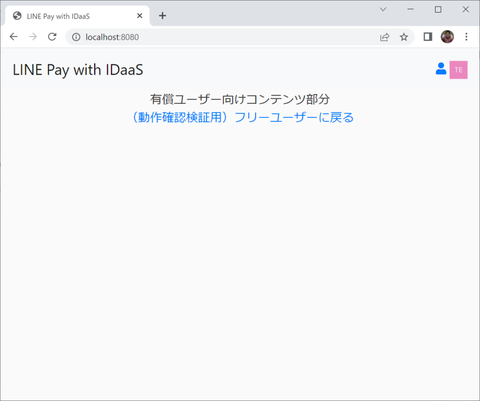Select the LINE Pay with IDaaS tab

click(x=77, y=16)
